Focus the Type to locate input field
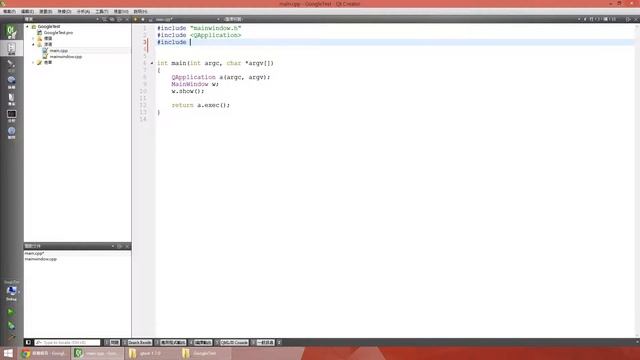Image resolution: width=640 pixels, height=360 pixels. [67, 342]
